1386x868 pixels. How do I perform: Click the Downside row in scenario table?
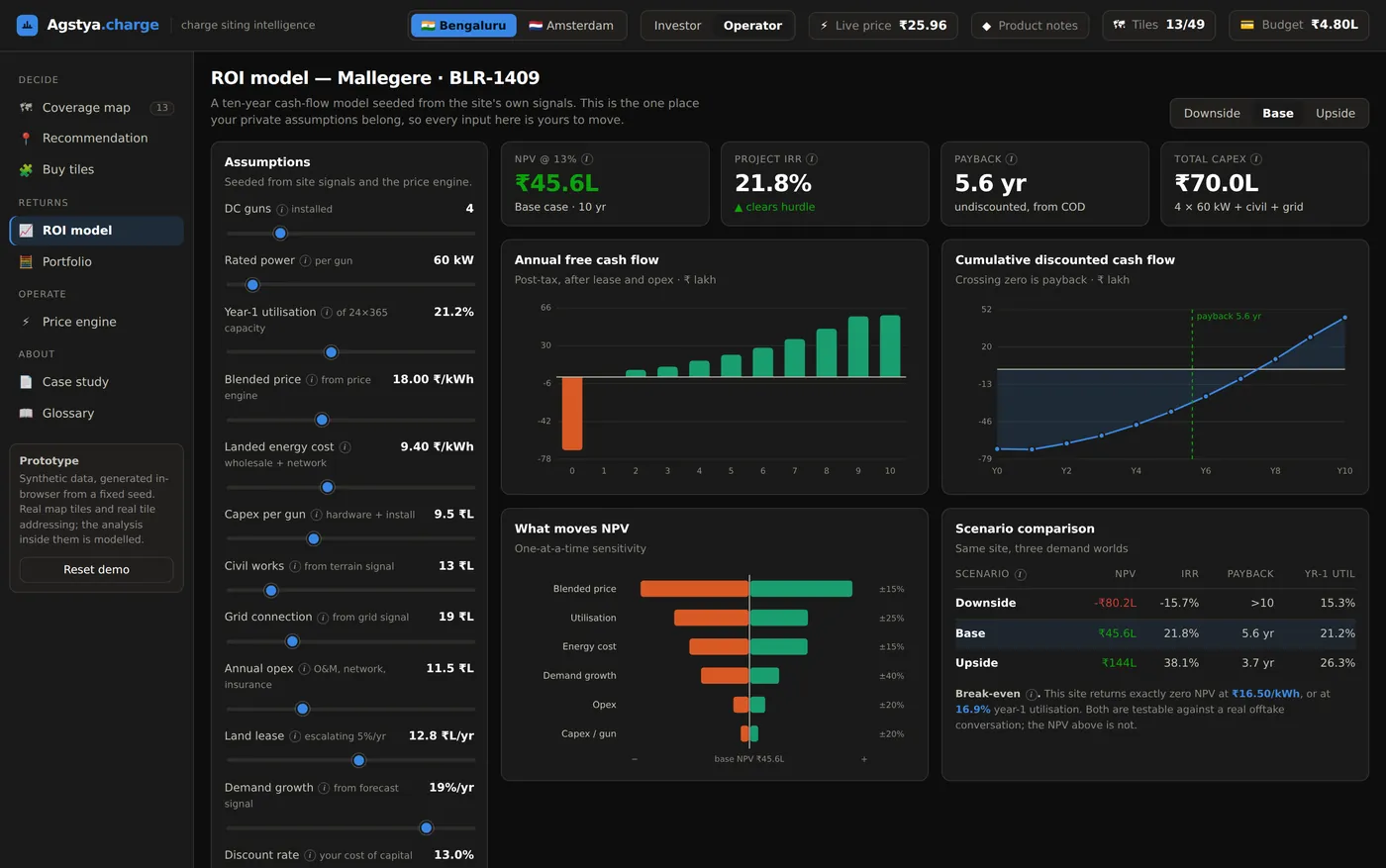(1155, 603)
